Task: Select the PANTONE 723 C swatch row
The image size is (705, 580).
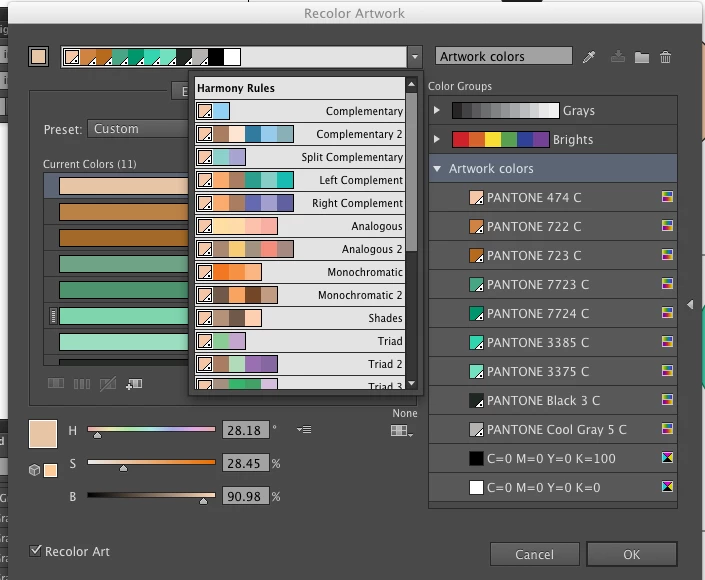Action: coord(553,255)
